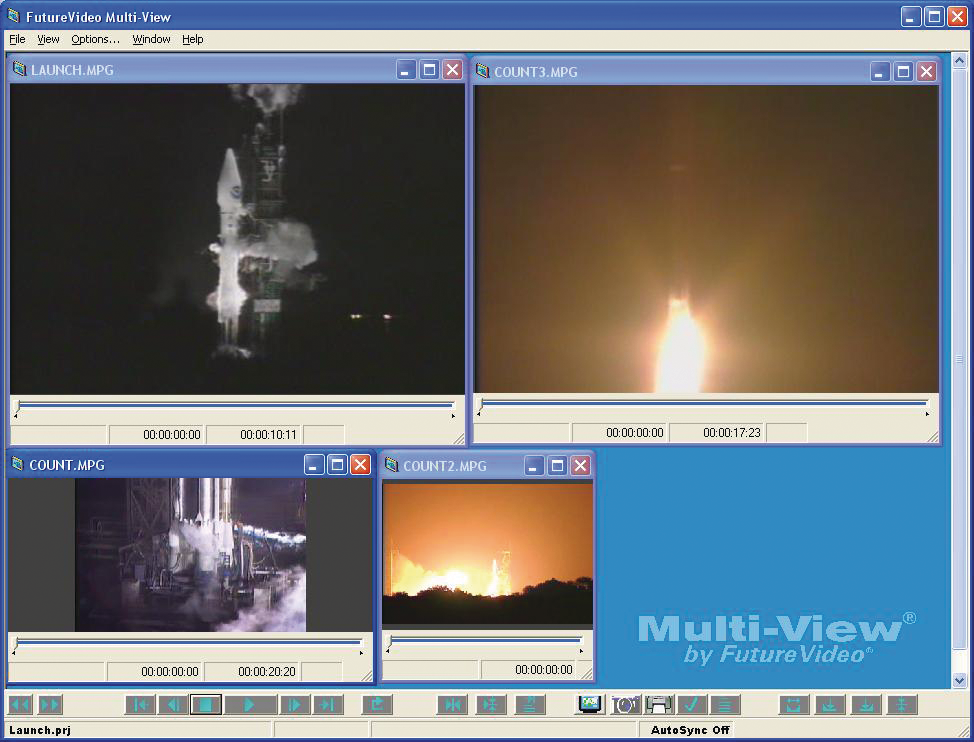Open the File menu

[16, 39]
